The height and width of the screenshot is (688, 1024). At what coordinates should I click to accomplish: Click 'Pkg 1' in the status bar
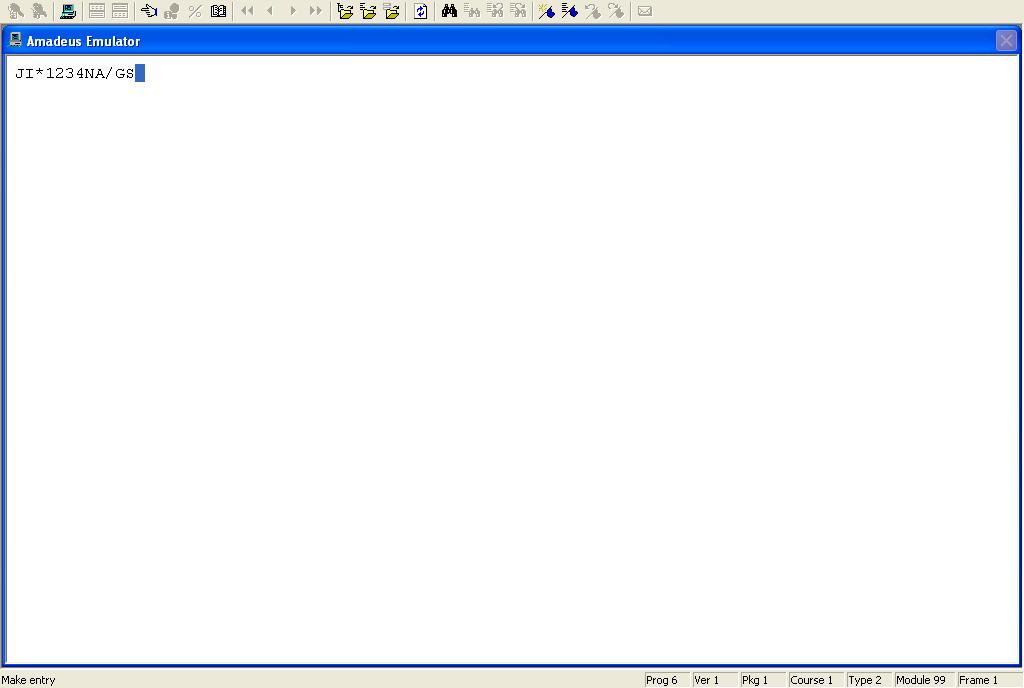(755, 680)
